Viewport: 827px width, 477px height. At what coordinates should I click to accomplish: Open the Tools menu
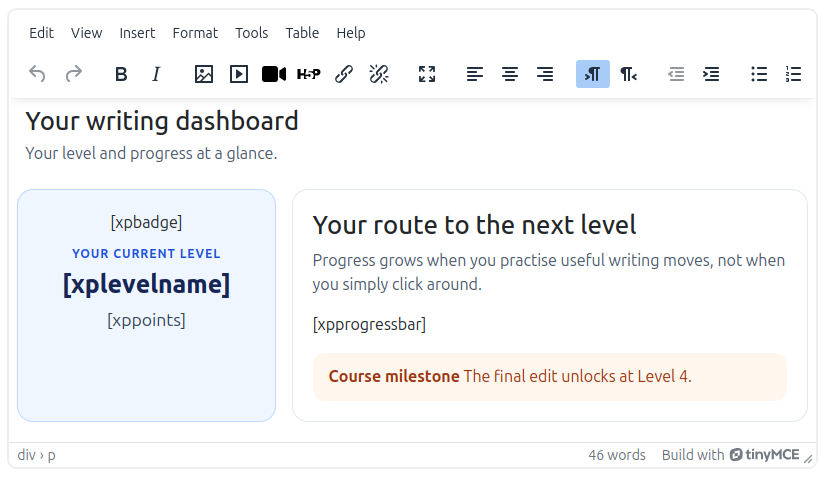click(x=252, y=33)
